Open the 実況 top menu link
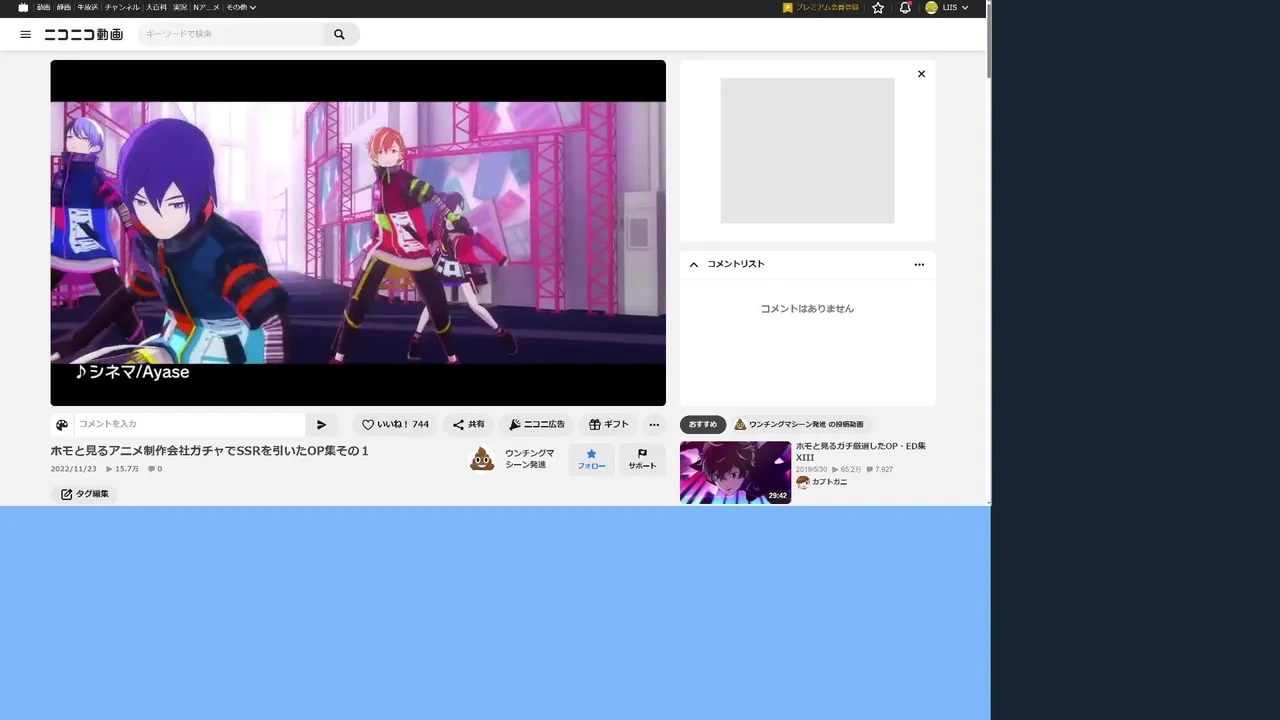This screenshot has width=1280, height=720. (180, 7)
